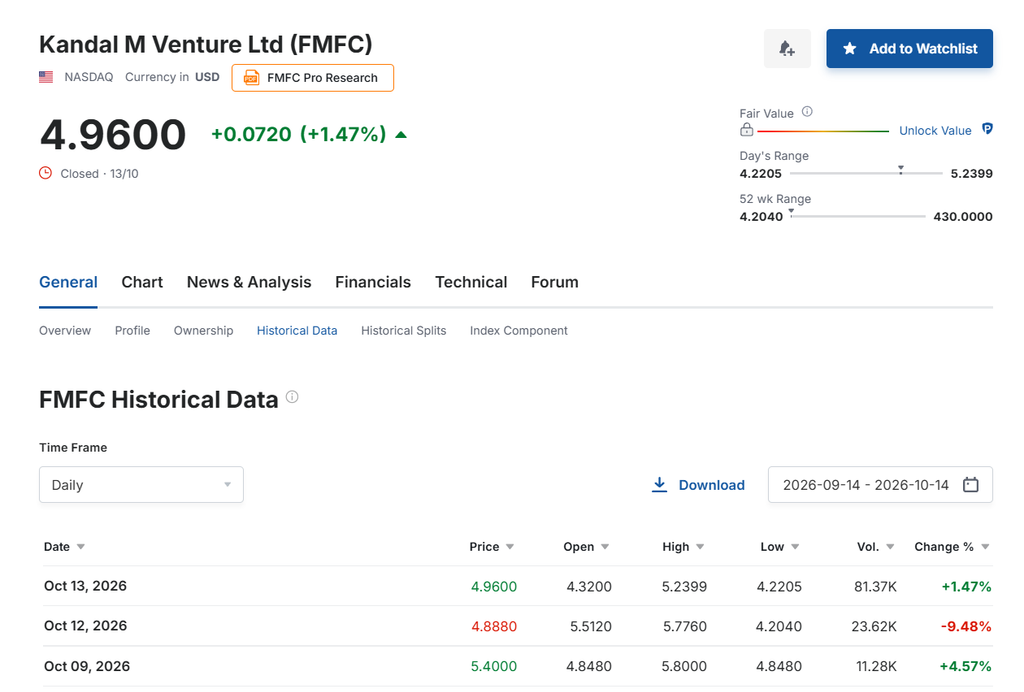The height and width of the screenshot is (692, 1024).
Task: Click the bell alert icon button
Action: click(x=787, y=48)
